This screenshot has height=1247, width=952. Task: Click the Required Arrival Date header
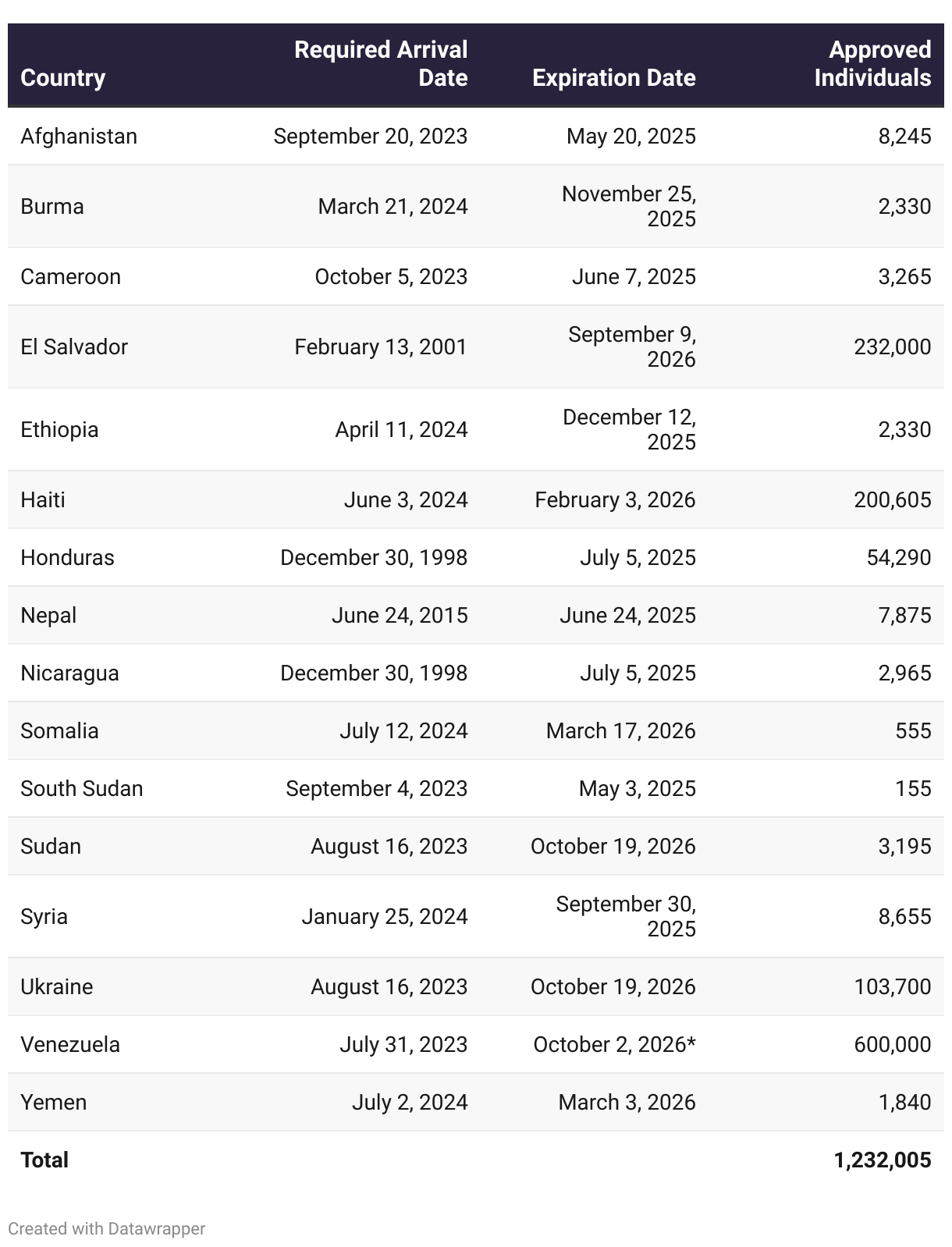click(381, 64)
